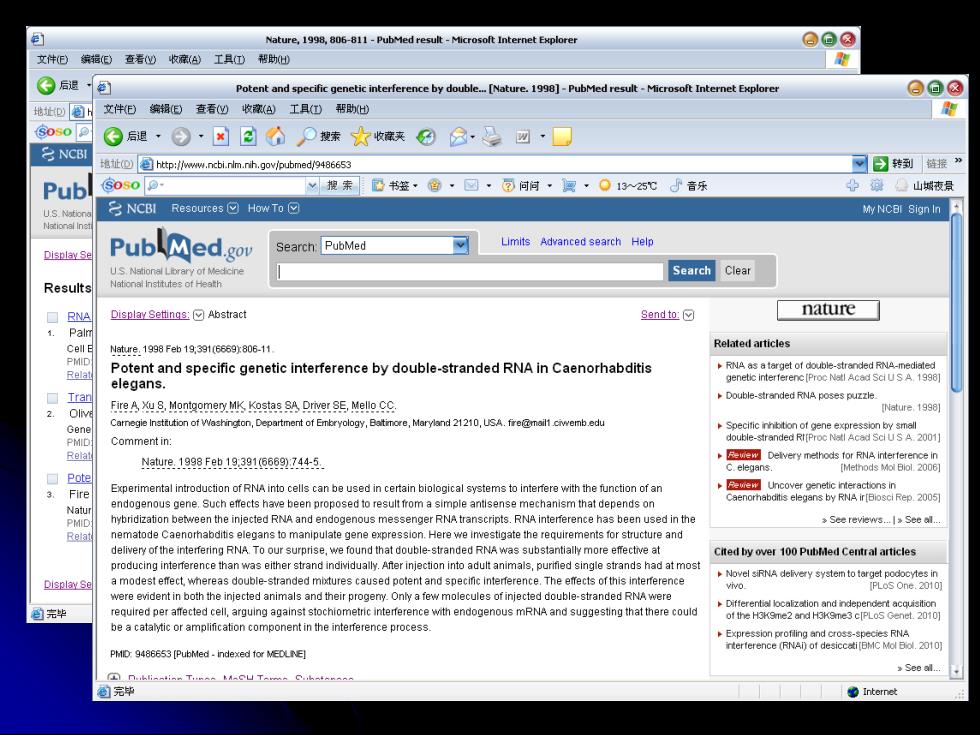Open the Advanced search link
Screen dimensions: 980x735
pyautogui.click(x=581, y=242)
